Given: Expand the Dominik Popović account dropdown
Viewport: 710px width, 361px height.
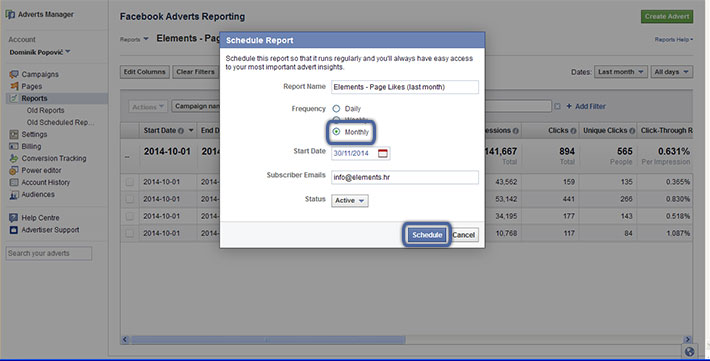Looking at the screenshot, I should [x=40, y=52].
